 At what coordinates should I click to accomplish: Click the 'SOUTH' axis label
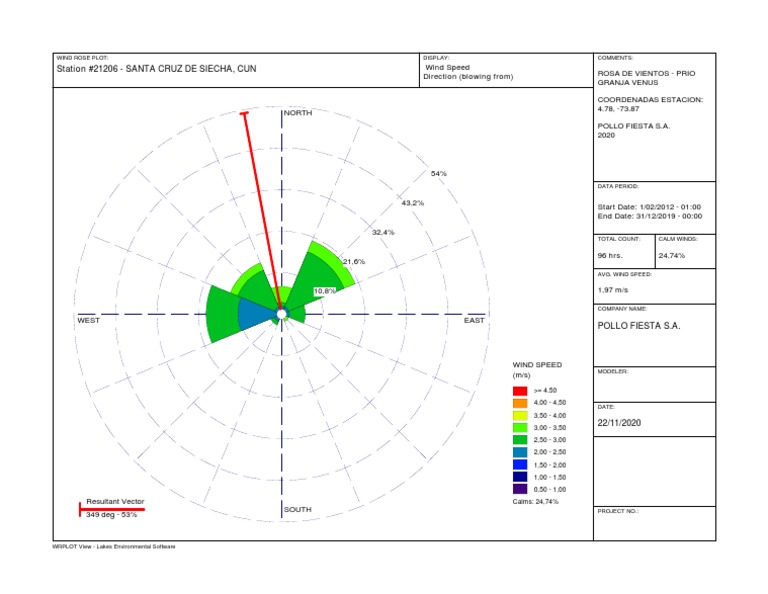[298, 510]
